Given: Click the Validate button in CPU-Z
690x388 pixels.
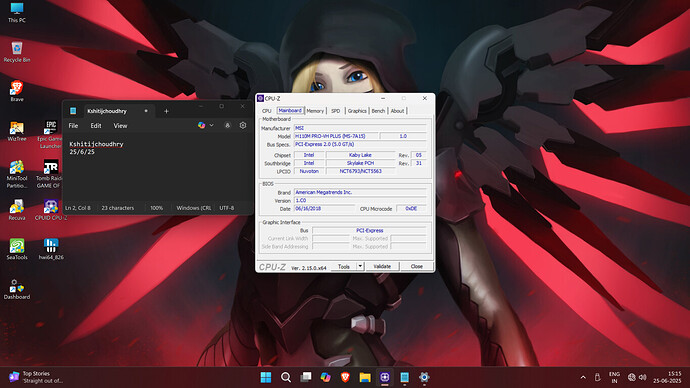Looking at the screenshot, I should tap(382, 266).
